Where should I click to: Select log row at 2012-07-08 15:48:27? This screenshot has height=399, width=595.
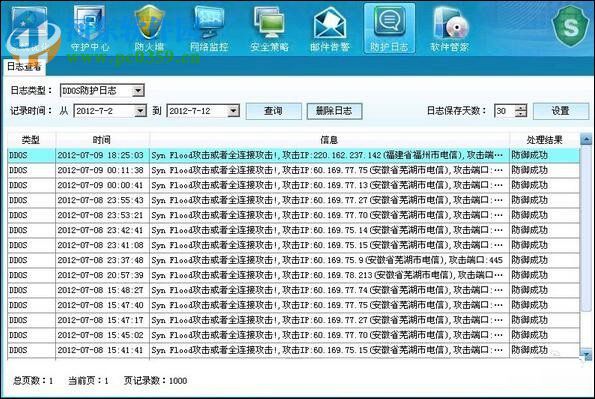(x=293, y=290)
